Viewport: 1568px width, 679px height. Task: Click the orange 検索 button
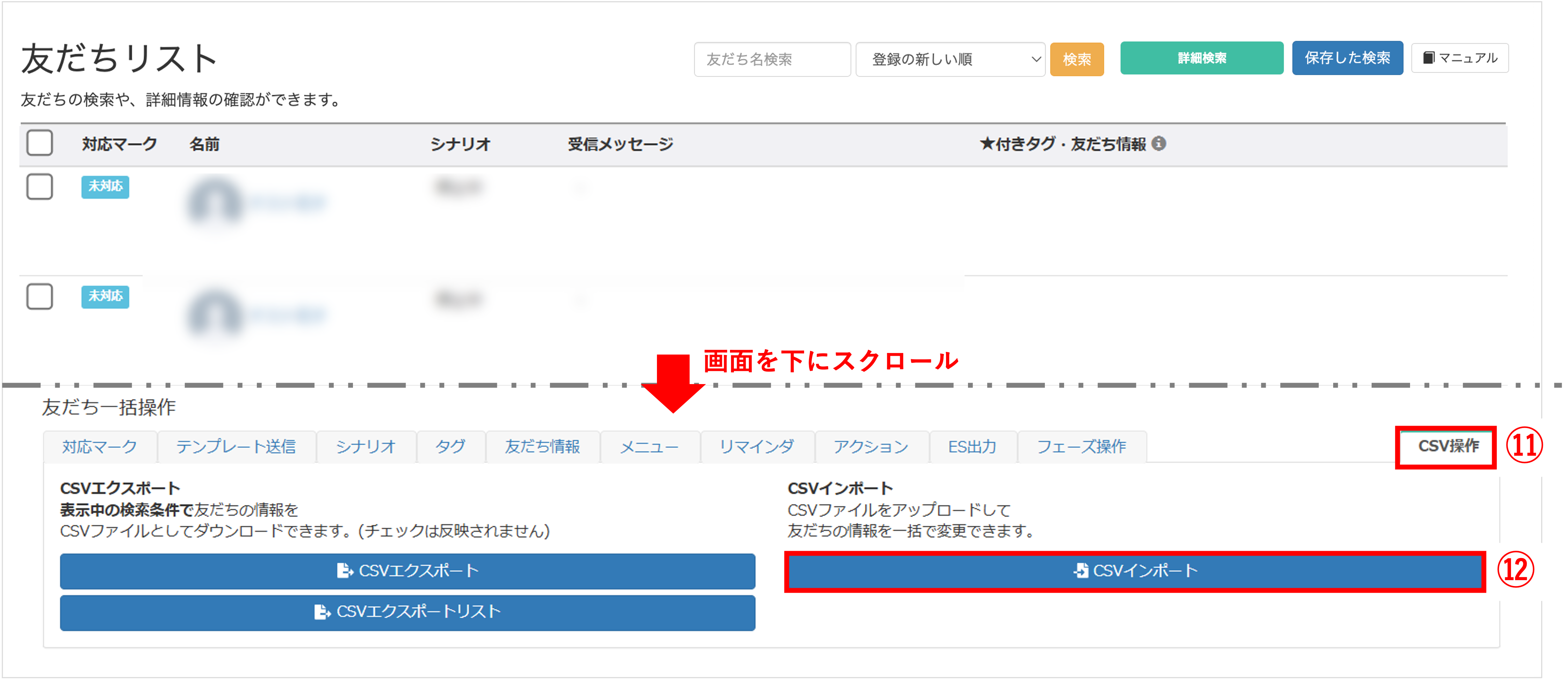coord(1076,60)
